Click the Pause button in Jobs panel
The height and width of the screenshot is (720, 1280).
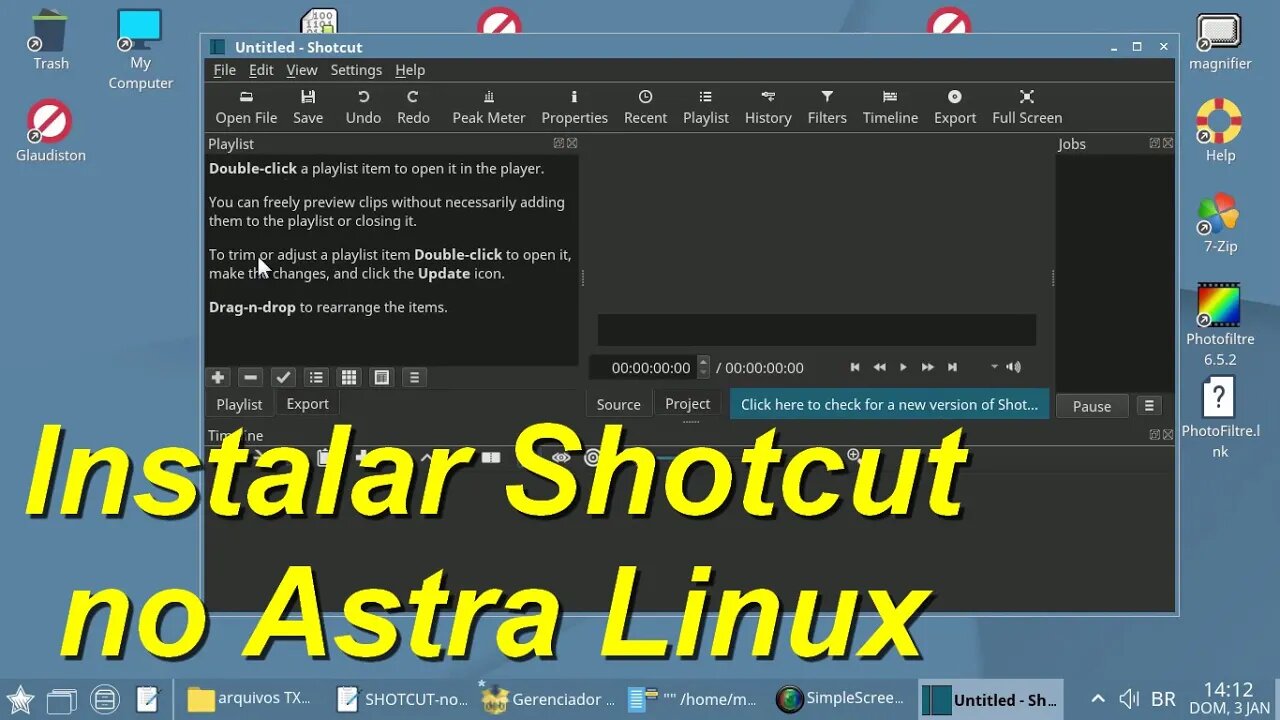click(1092, 406)
